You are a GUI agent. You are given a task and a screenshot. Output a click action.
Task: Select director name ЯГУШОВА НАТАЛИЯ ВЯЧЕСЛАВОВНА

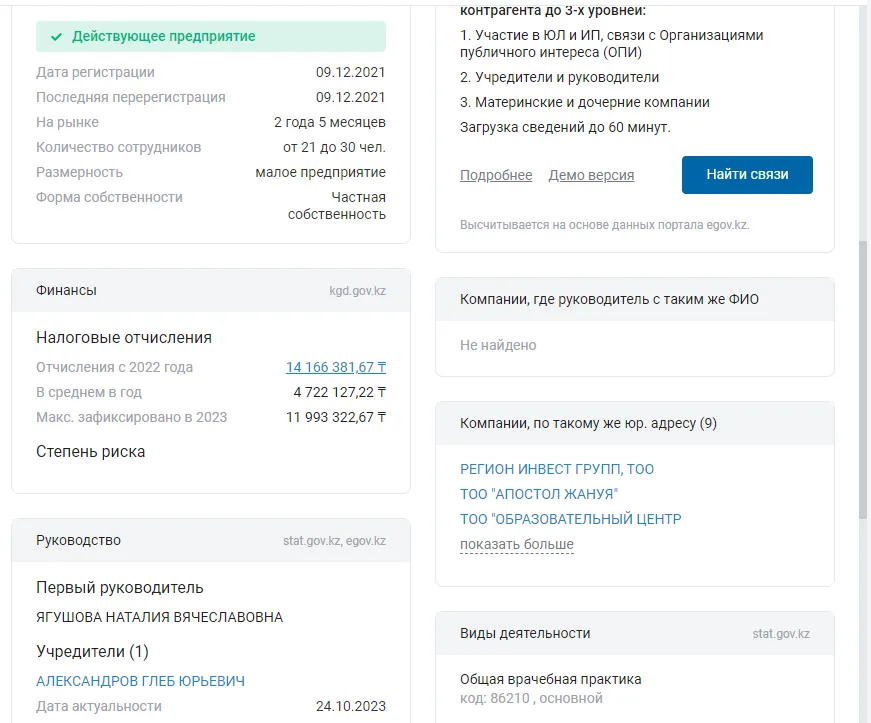coord(160,617)
